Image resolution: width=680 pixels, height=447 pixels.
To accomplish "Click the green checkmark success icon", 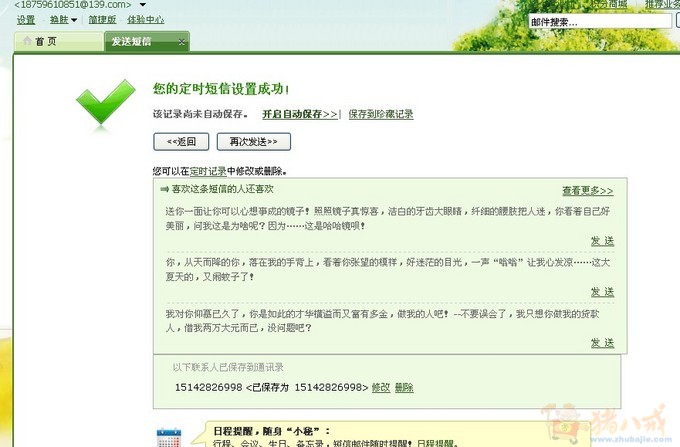I will [106, 102].
